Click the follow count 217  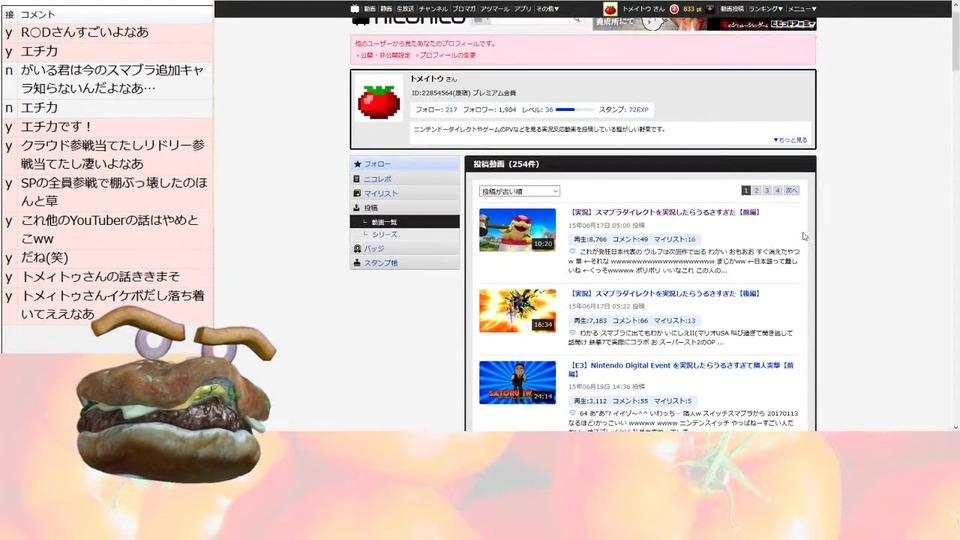point(451,110)
